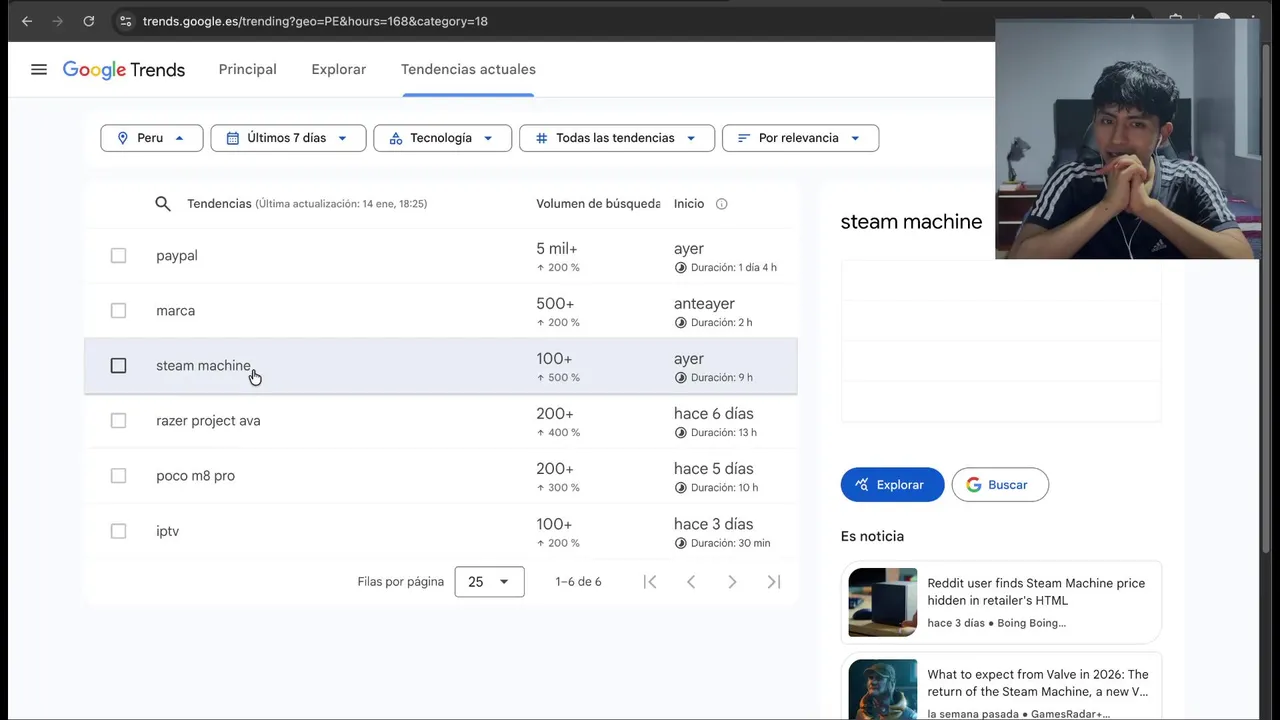Reload the page with refresh icon
Screen dimensions: 1280x720
tap(89, 21)
